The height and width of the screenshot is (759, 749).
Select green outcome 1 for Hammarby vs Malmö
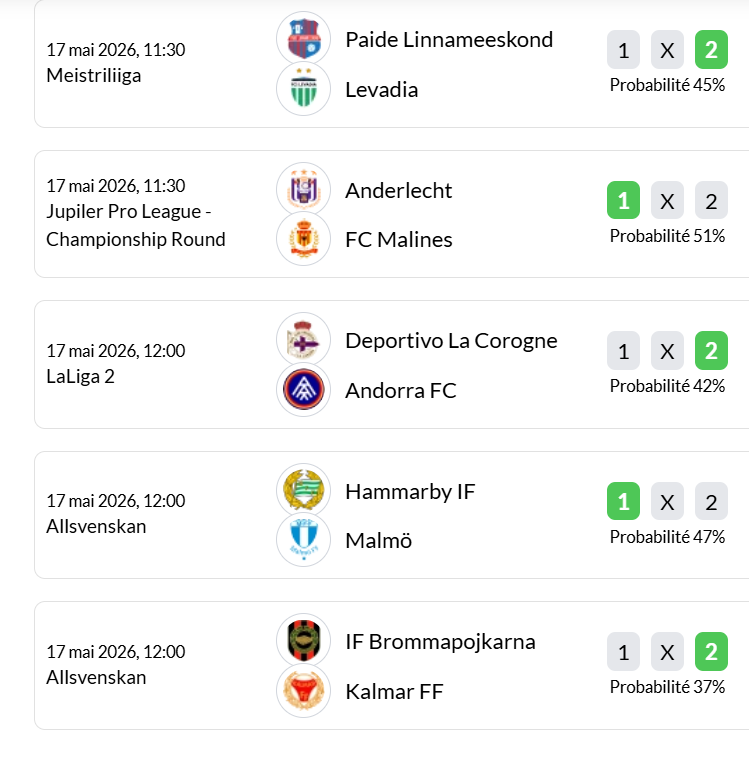[x=624, y=501]
